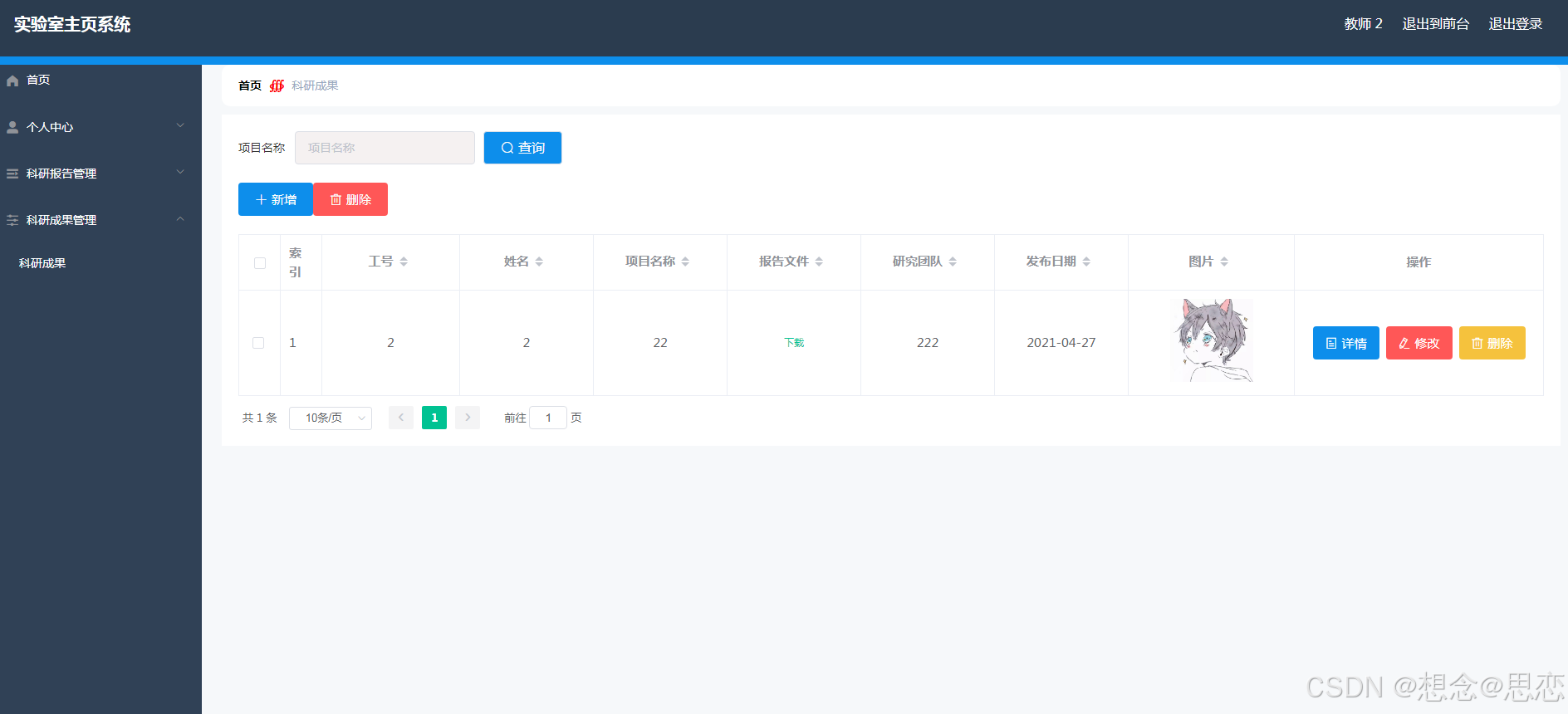
Task: Click the home icon in sidebar
Action: coord(12,81)
